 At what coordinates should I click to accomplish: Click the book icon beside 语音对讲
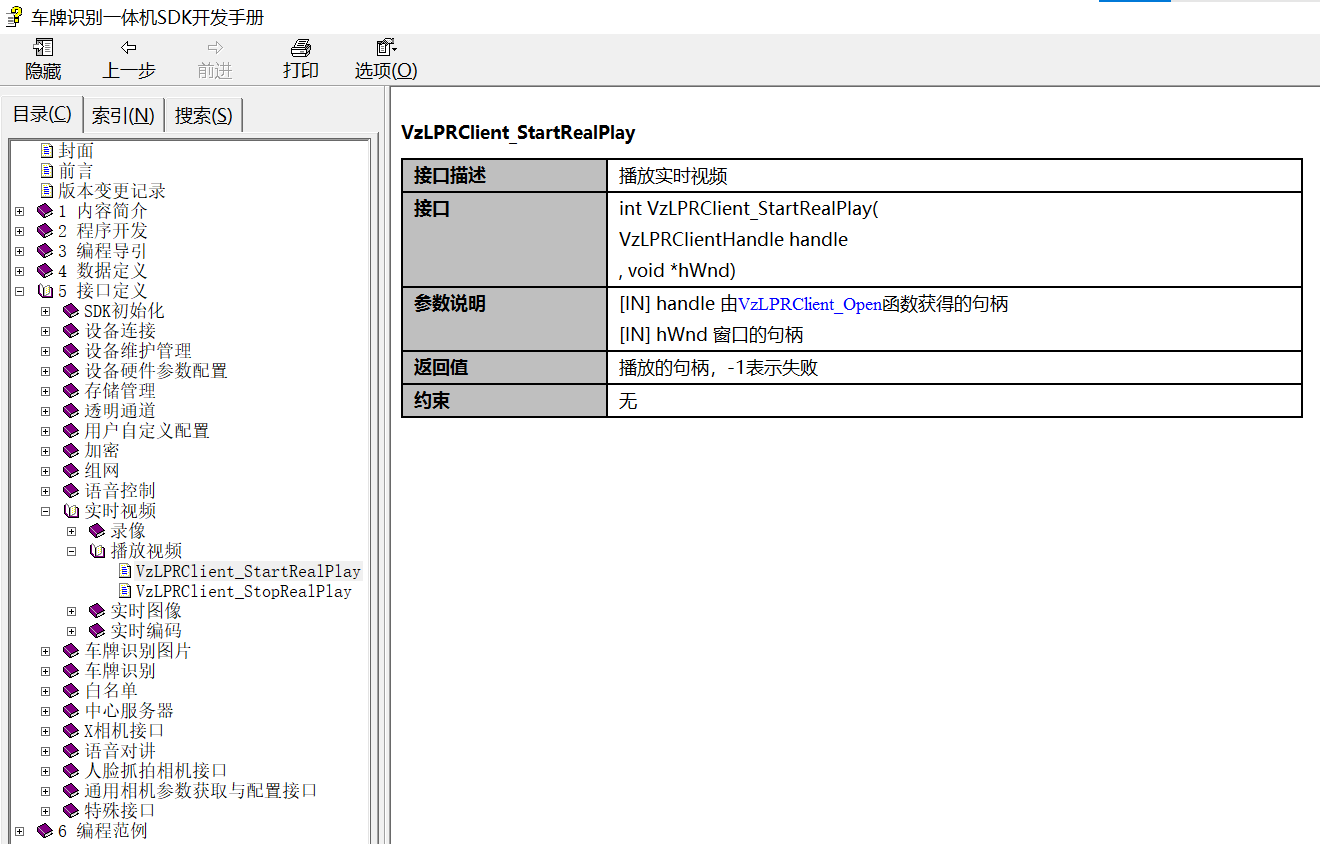click(x=71, y=751)
